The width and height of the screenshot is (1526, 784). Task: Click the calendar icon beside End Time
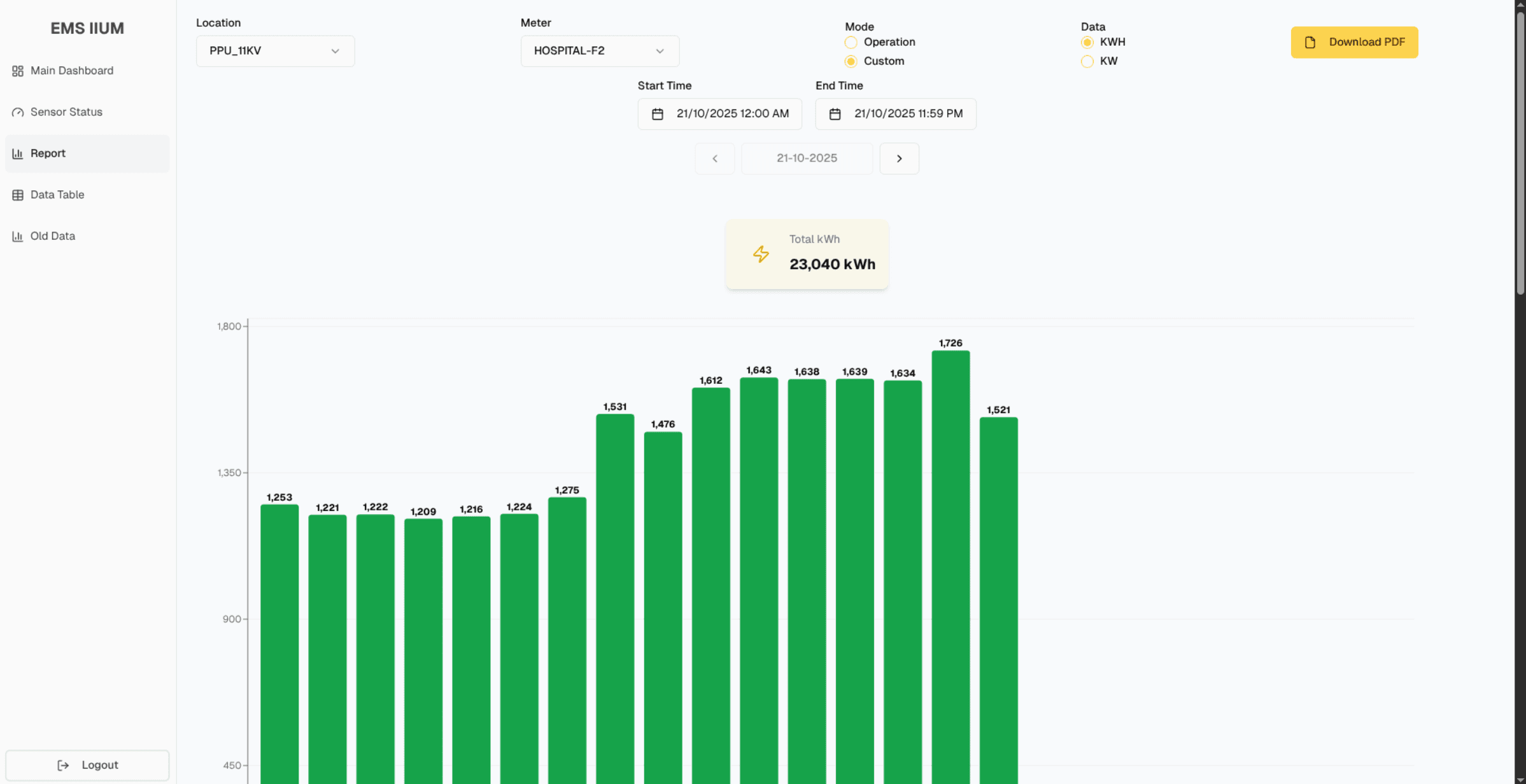point(835,114)
